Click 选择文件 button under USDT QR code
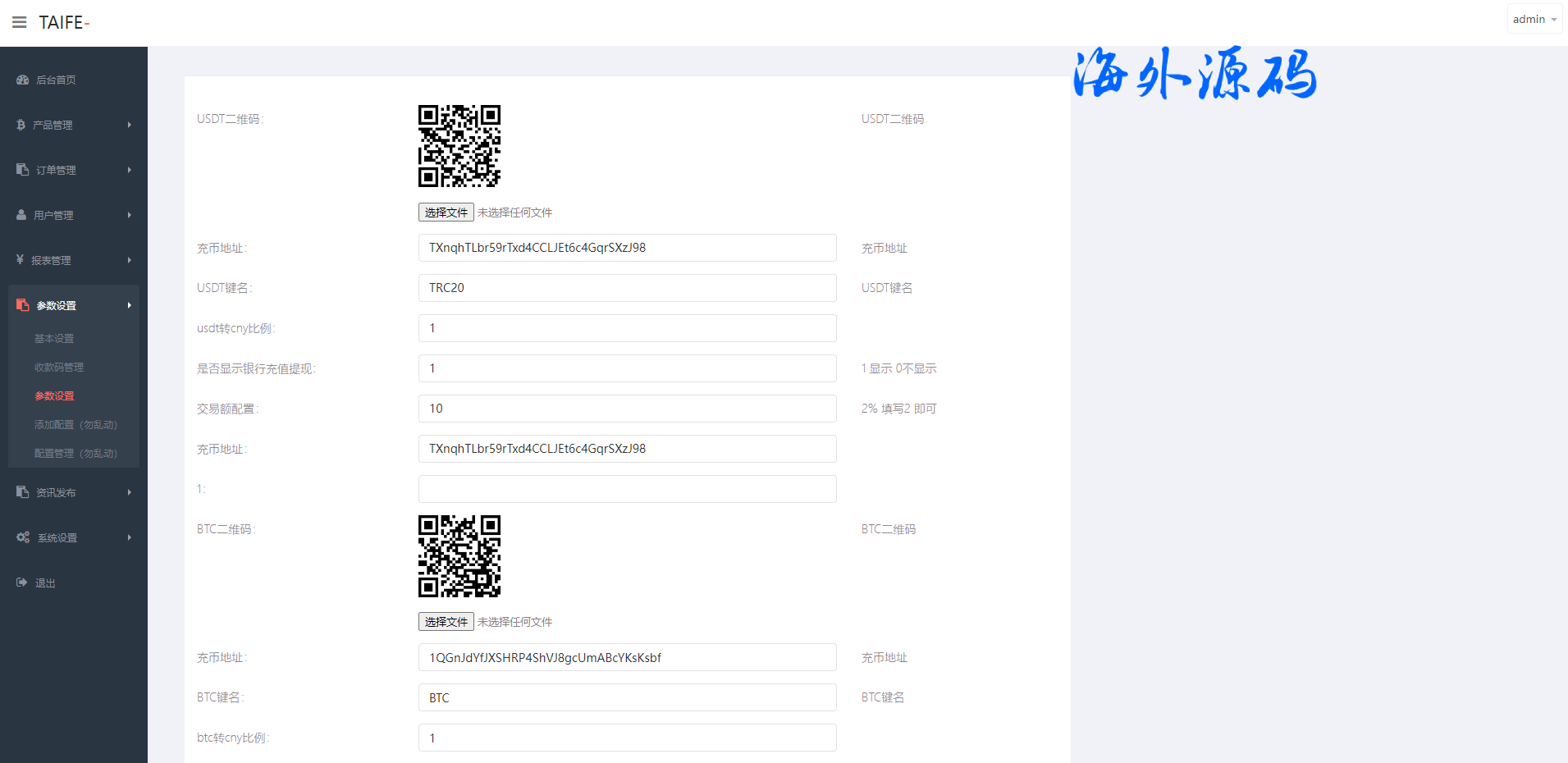 [x=446, y=212]
